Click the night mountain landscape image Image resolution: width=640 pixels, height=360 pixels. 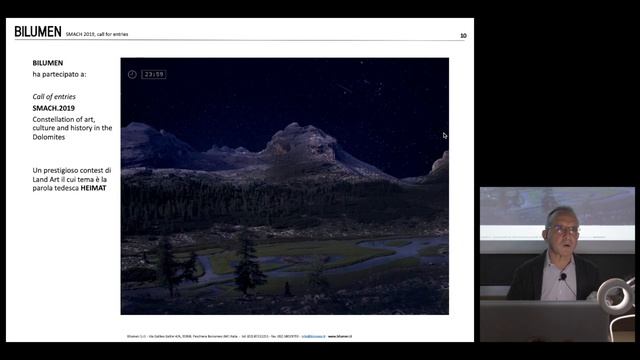point(284,186)
